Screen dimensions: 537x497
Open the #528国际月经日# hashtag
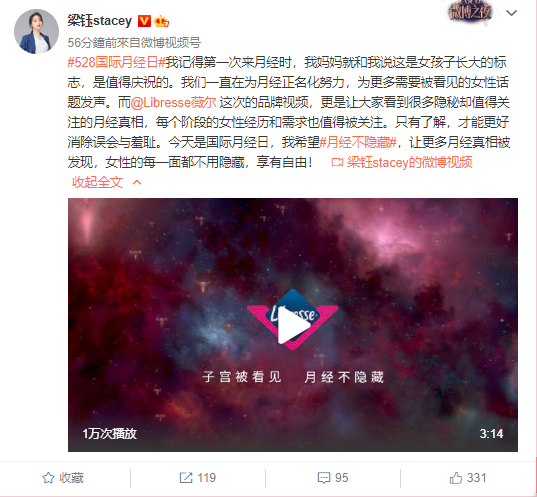[117, 63]
